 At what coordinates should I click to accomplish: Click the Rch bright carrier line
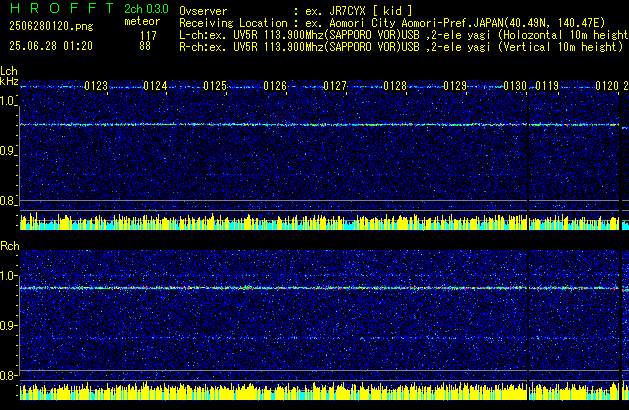[x=319, y=288]
